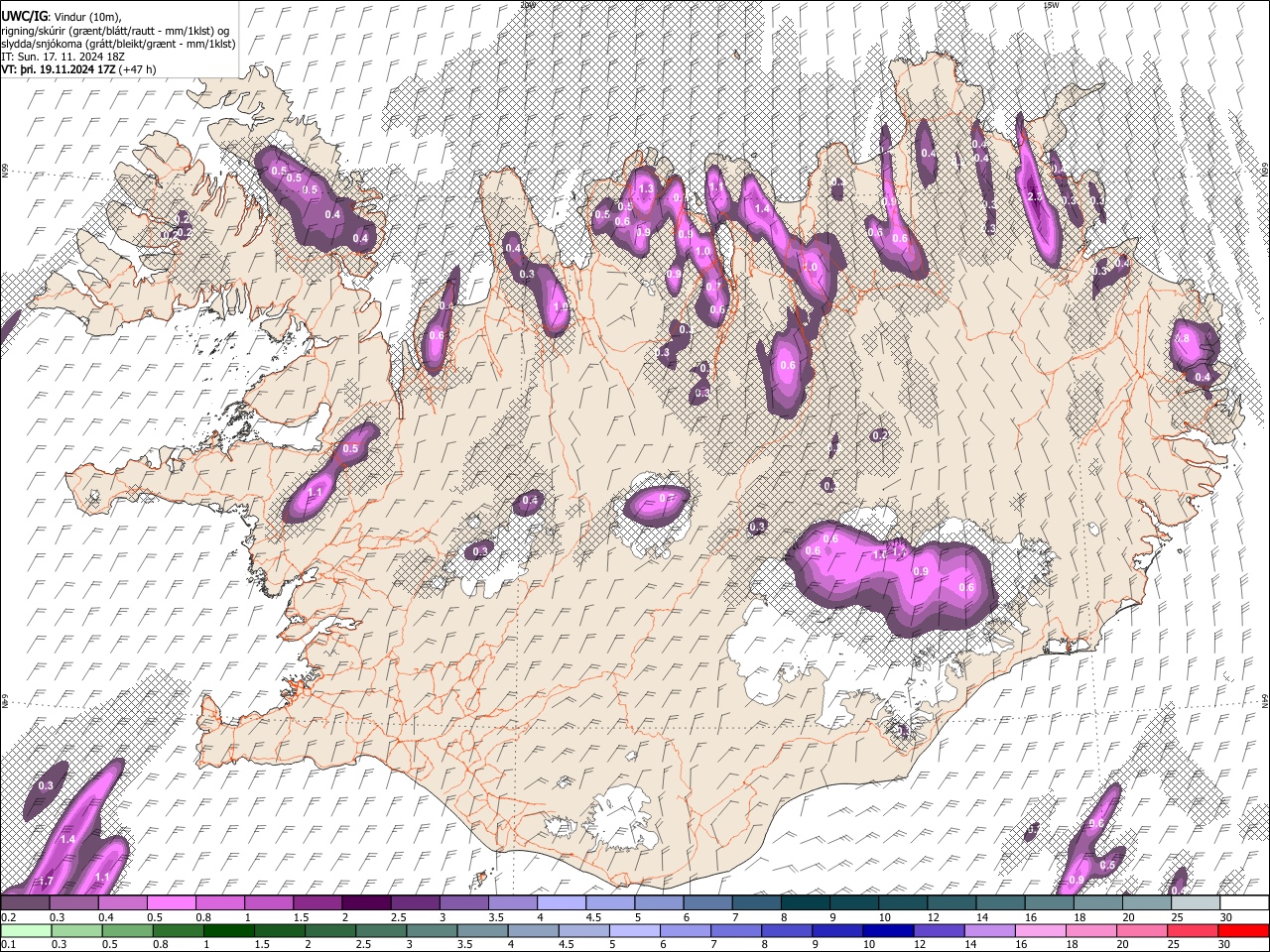Select white upper swatch above 30
This screenshot has height=952, width=1270.
coord(1243,903)
